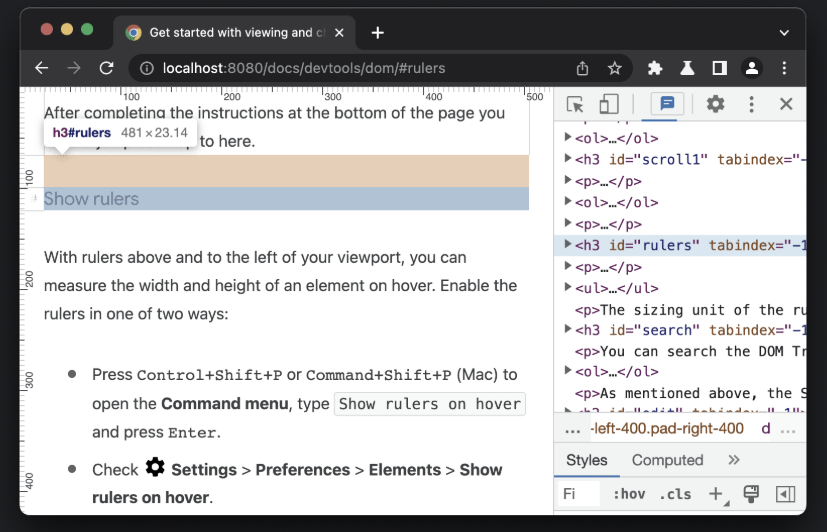Open DevTools settings gear
Viewport: 827px width, 532px height.
click(716, 104)
